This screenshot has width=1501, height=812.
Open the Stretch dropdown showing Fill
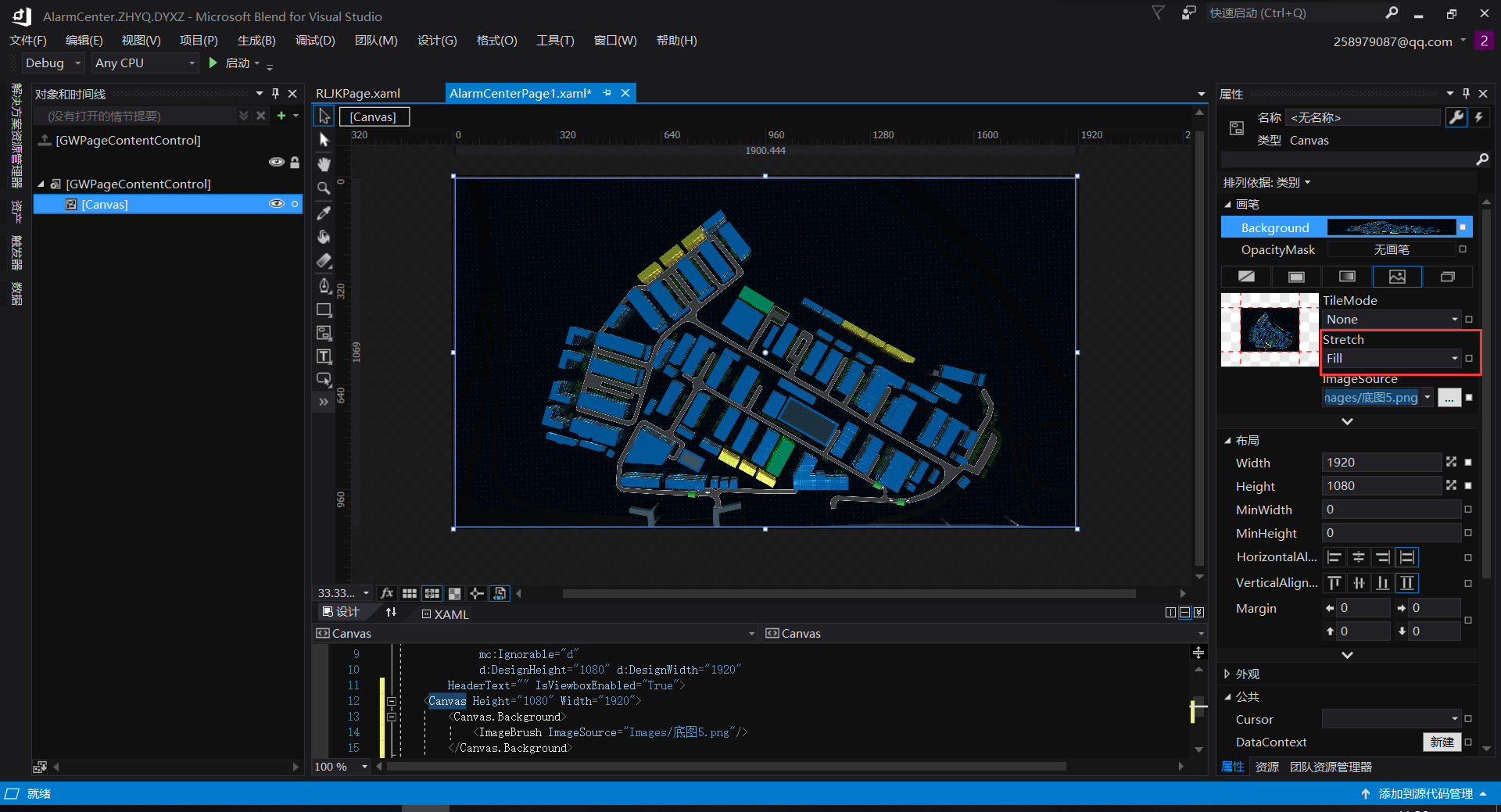1392,359
